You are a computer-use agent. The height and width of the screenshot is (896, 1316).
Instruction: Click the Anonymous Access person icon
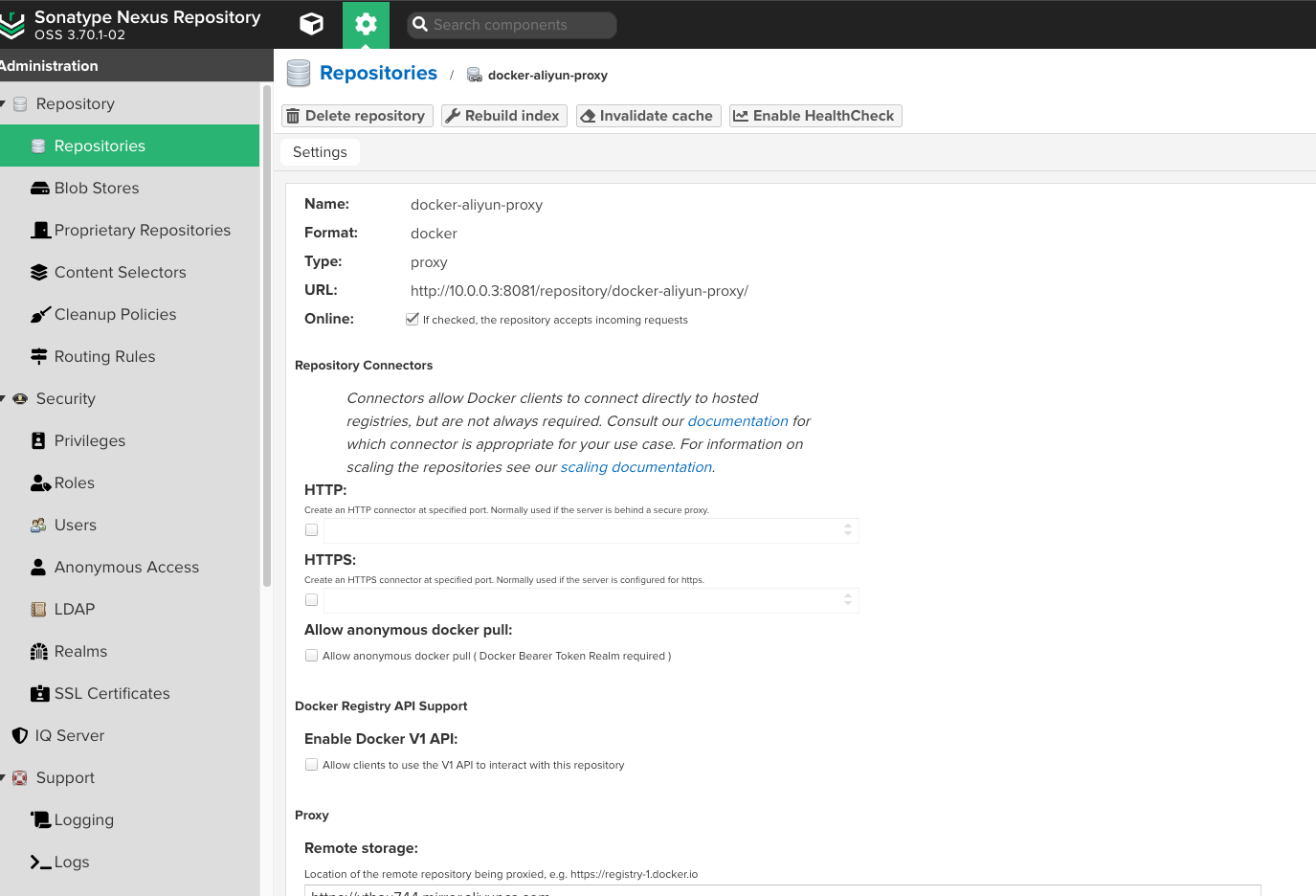pos(38,567)
